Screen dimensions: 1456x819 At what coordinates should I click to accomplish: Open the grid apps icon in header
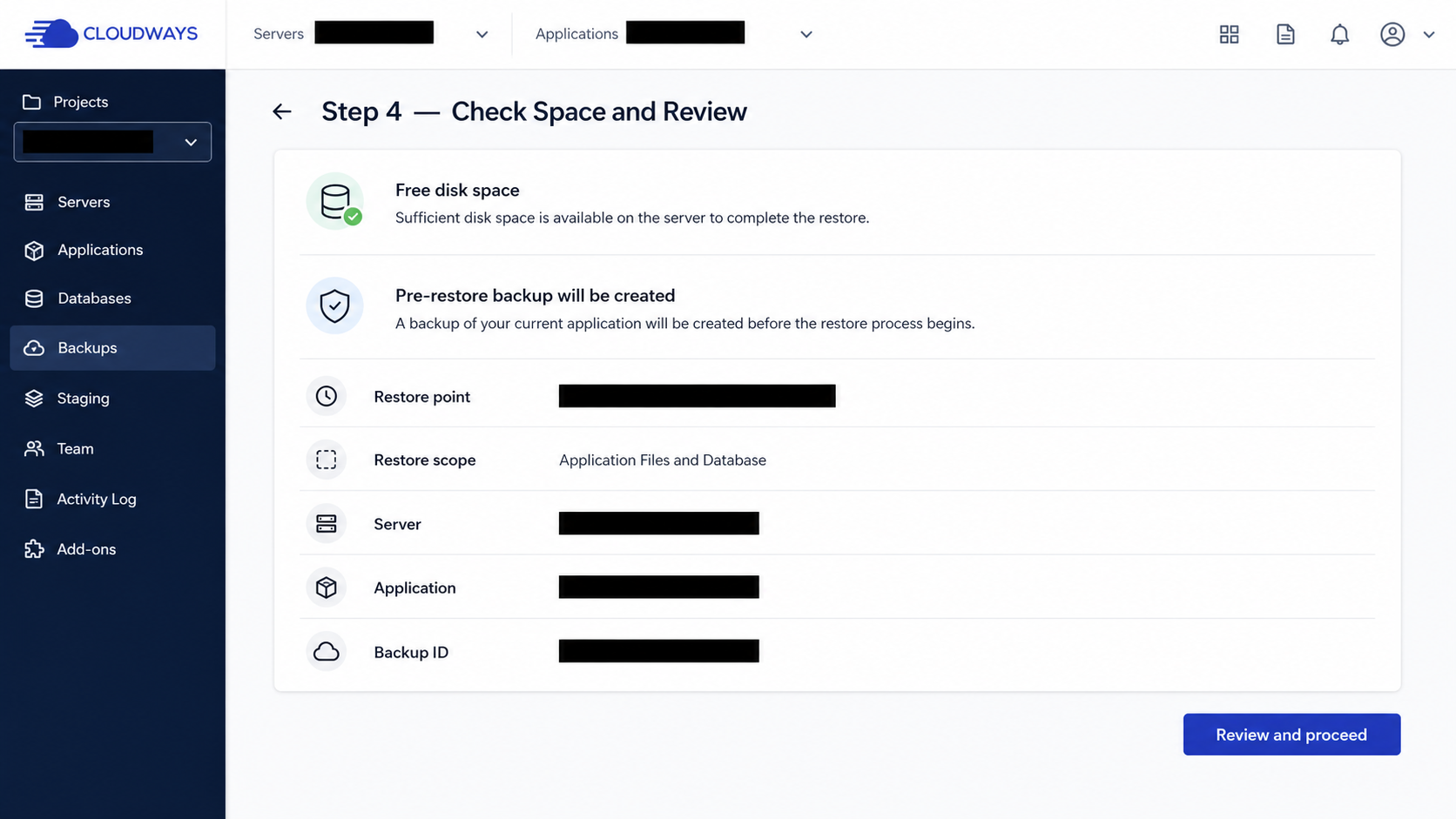tap(1229, 34)
